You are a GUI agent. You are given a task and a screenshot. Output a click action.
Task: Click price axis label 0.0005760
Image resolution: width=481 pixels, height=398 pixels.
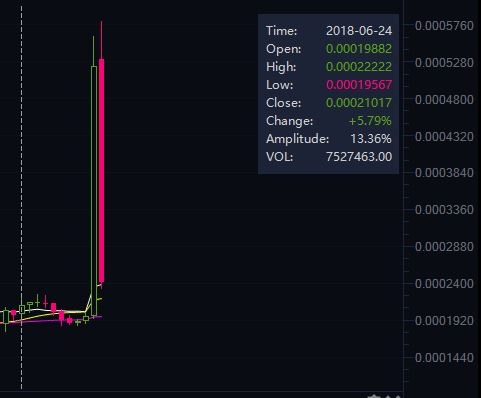[x=444, y=26]
